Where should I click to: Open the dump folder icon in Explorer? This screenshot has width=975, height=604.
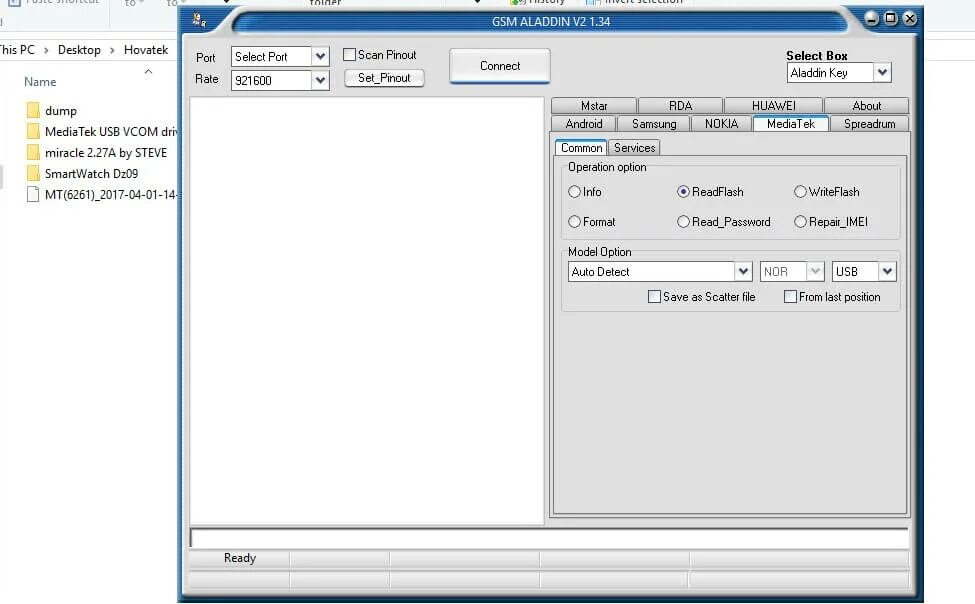click(x=34, y=111)
